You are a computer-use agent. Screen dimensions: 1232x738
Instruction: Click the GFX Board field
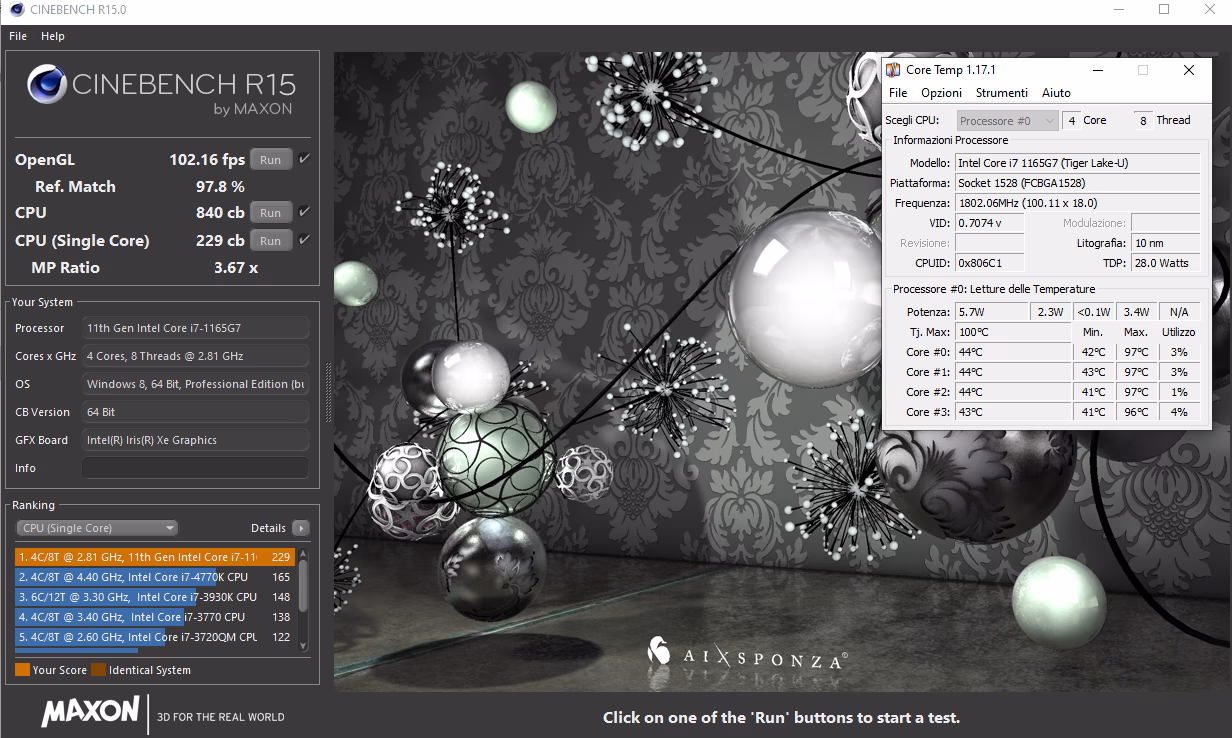click(195, 440)
